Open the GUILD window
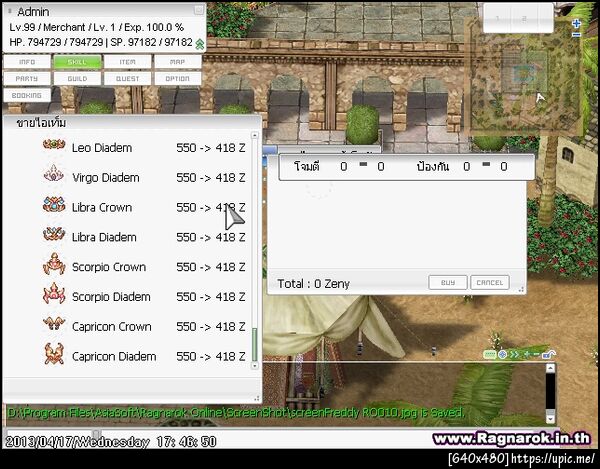The height and width of the screenshot is (469, 600). click(x=78, y=78)
